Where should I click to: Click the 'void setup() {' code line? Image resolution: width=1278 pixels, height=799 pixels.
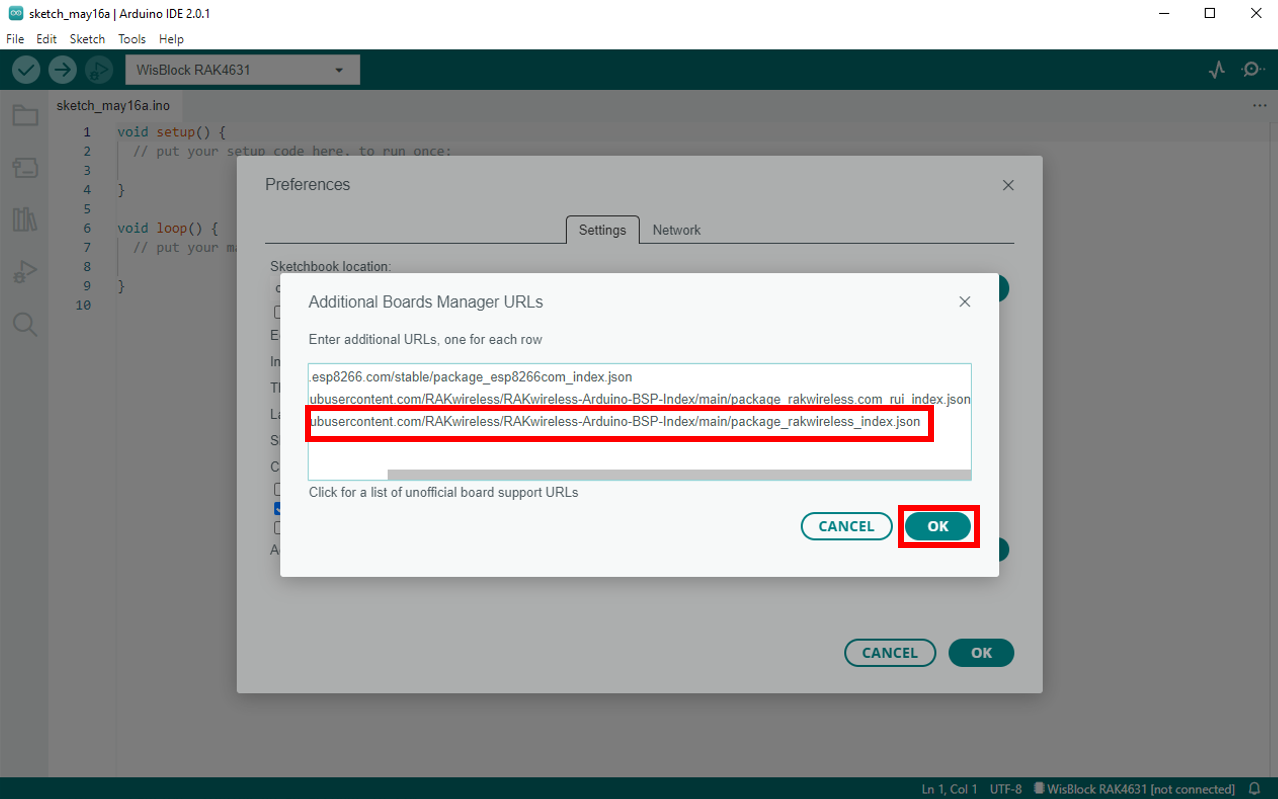[171, 132]
